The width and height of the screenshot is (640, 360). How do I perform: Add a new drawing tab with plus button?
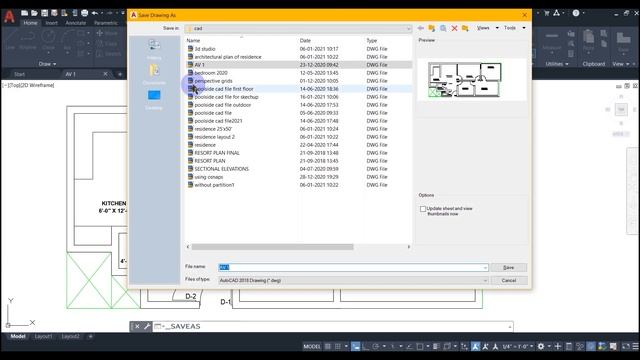point(120,74)
